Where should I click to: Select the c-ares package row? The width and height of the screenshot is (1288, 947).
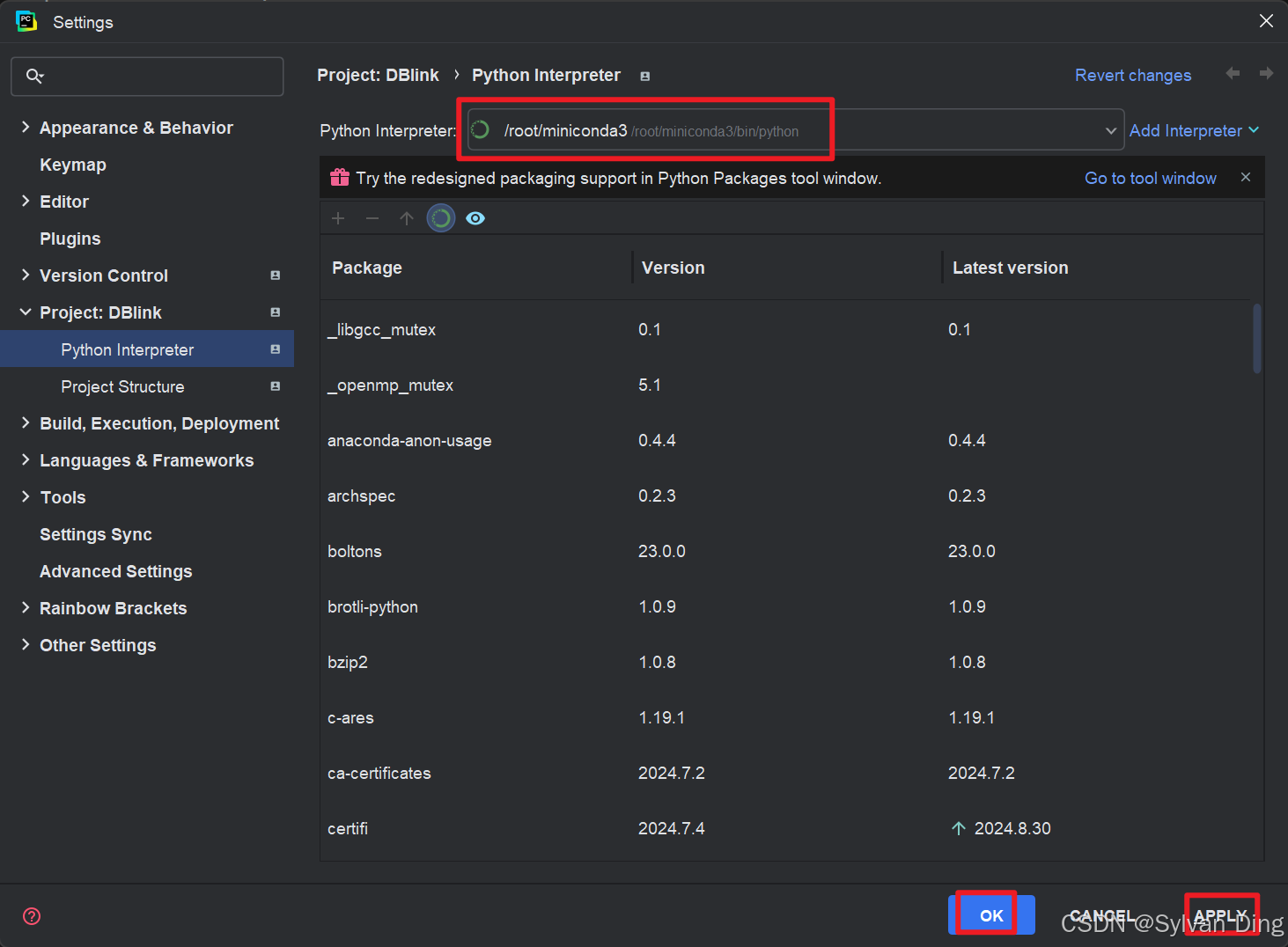(787, 717)
